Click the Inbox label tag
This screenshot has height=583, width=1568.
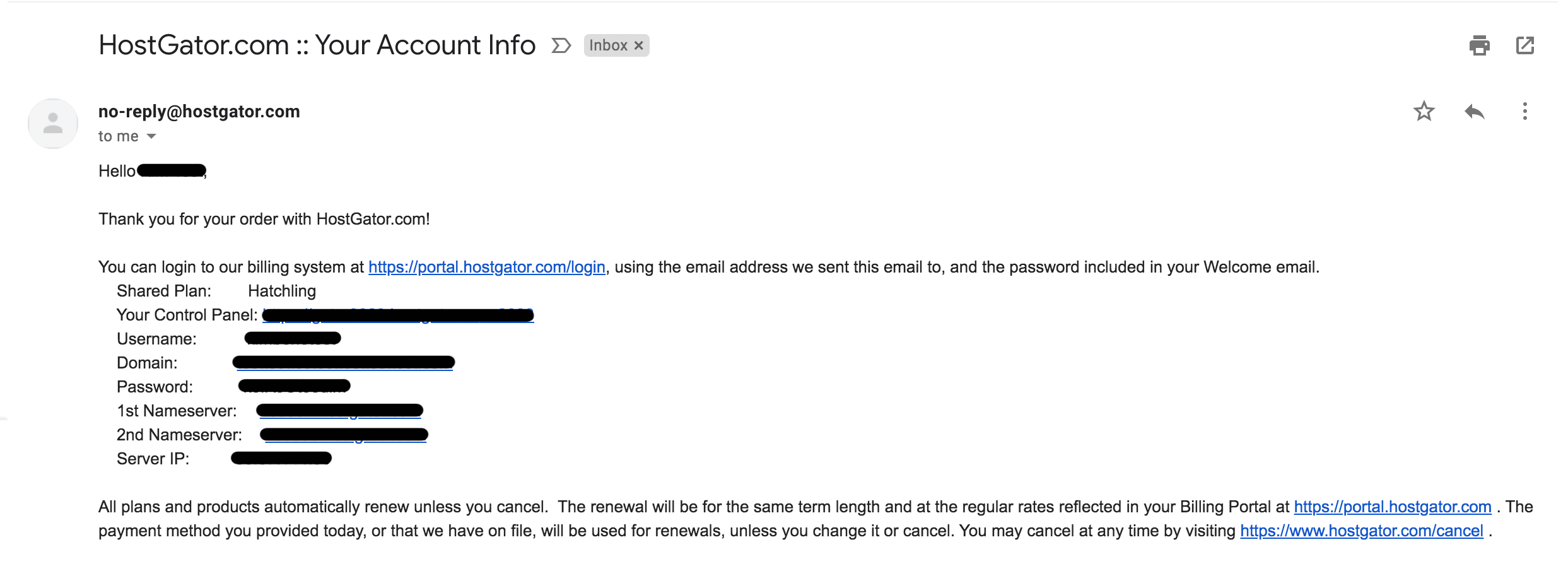click(x=608, y=45)
